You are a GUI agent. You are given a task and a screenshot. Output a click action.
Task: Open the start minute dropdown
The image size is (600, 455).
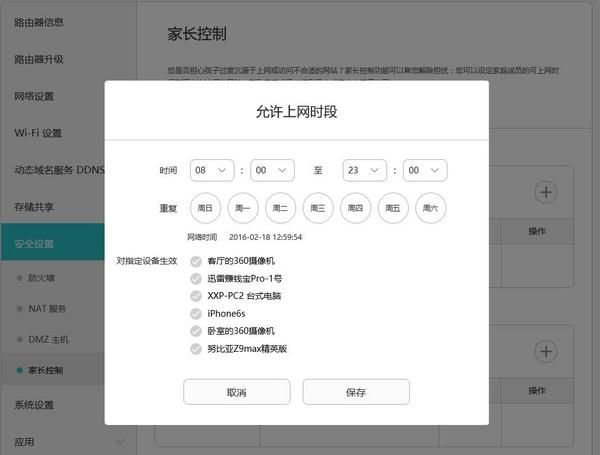tap(272, 170)
